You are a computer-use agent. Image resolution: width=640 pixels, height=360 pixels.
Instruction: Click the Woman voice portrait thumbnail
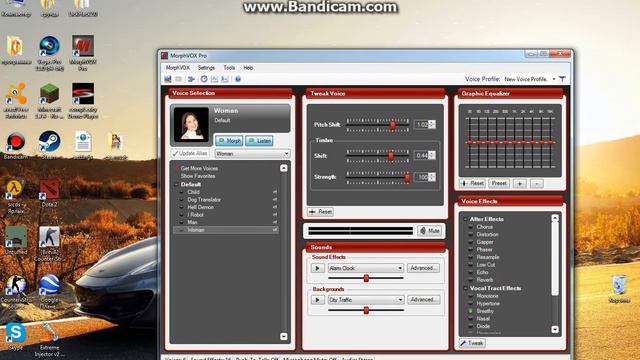pos(191,124)
